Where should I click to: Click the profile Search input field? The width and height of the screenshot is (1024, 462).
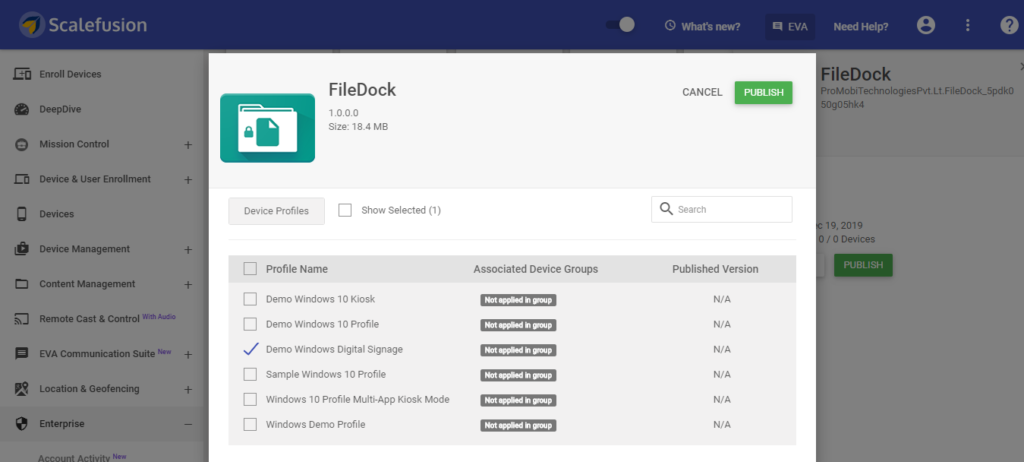722,209
